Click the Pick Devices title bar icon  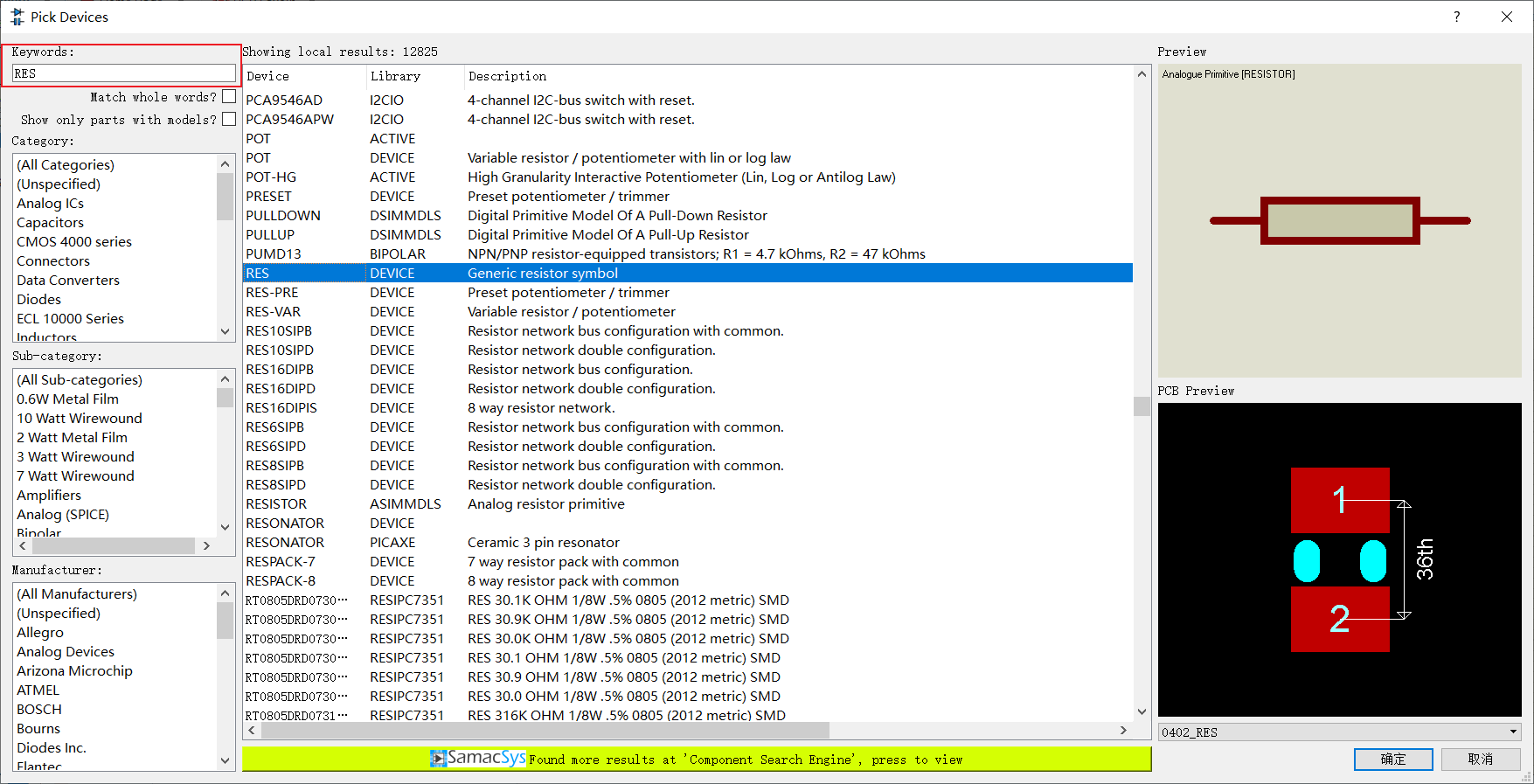pyautogui.click(x=17, y=17)
